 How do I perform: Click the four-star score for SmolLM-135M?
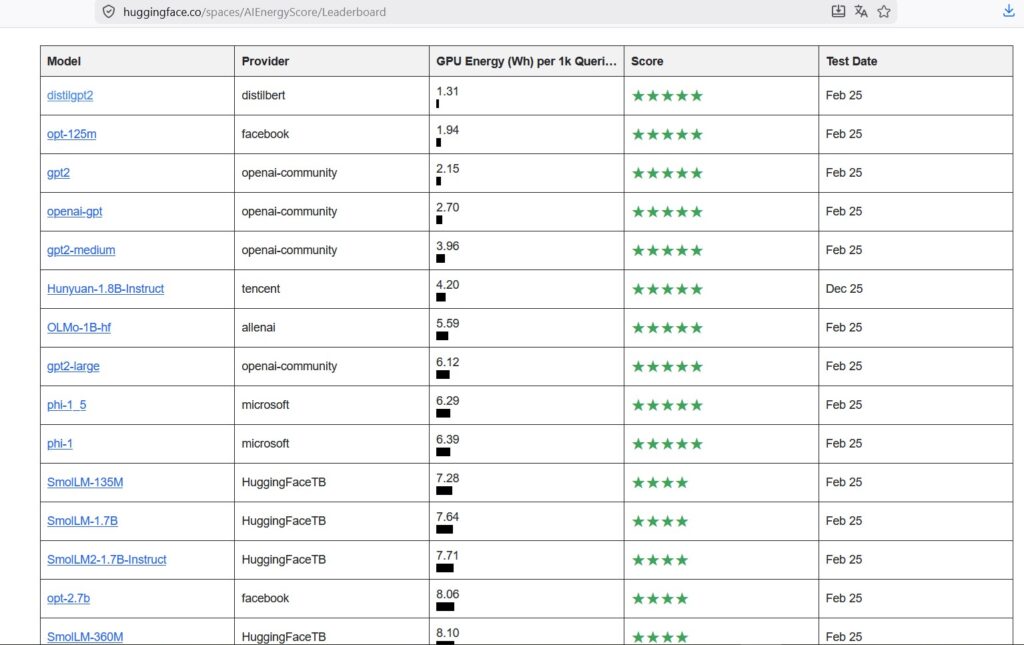coord(660,482)
